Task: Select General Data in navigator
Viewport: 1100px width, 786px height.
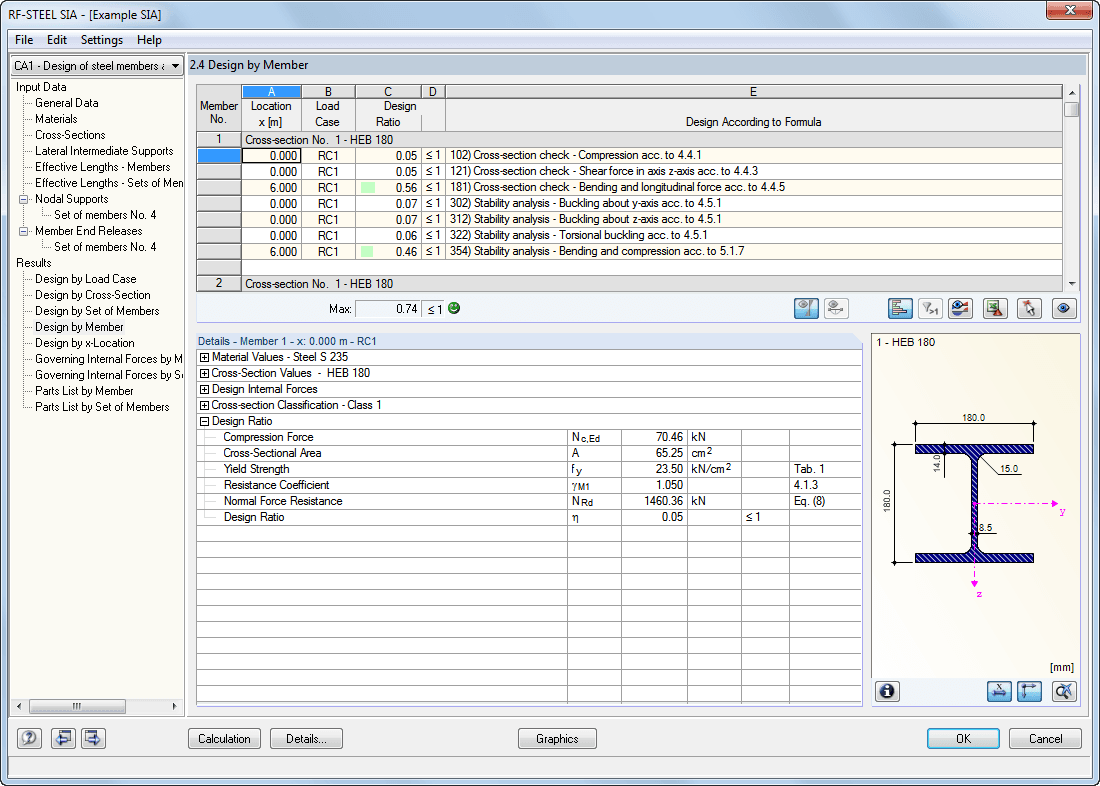Action: (67, 103)
